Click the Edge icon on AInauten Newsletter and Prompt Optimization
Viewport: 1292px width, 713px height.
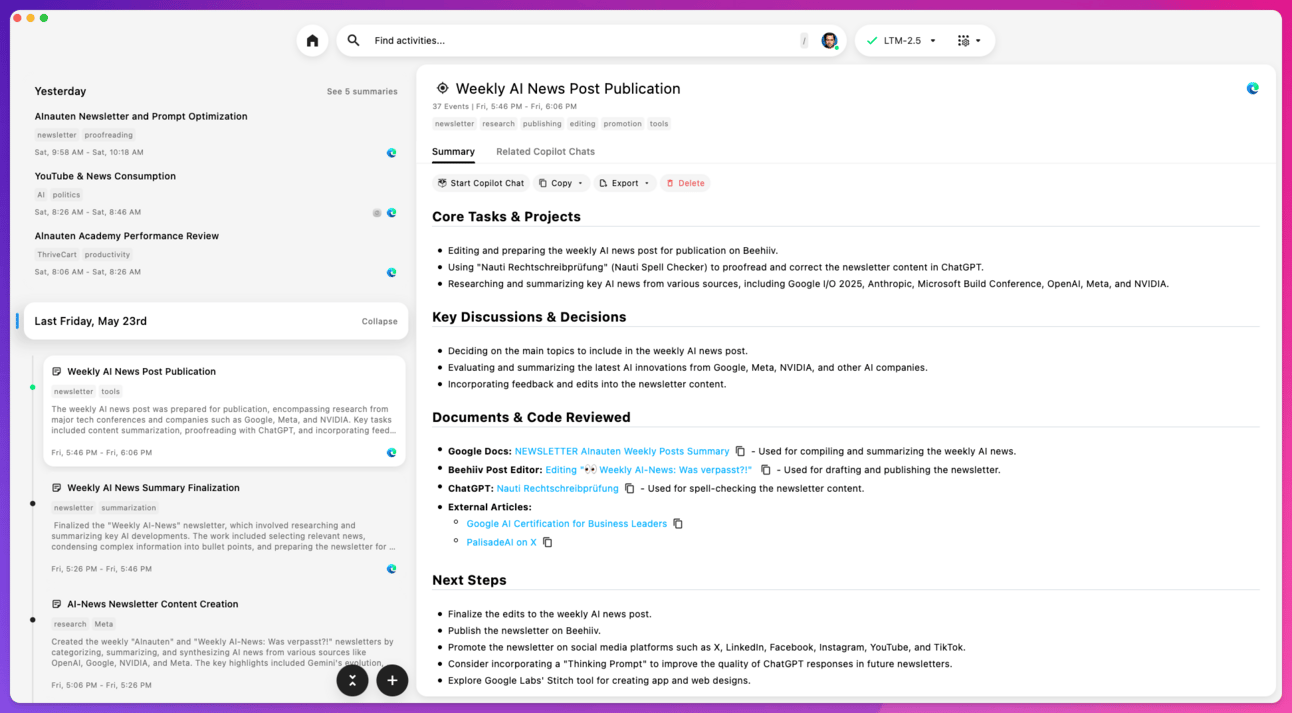coord(391,153)
